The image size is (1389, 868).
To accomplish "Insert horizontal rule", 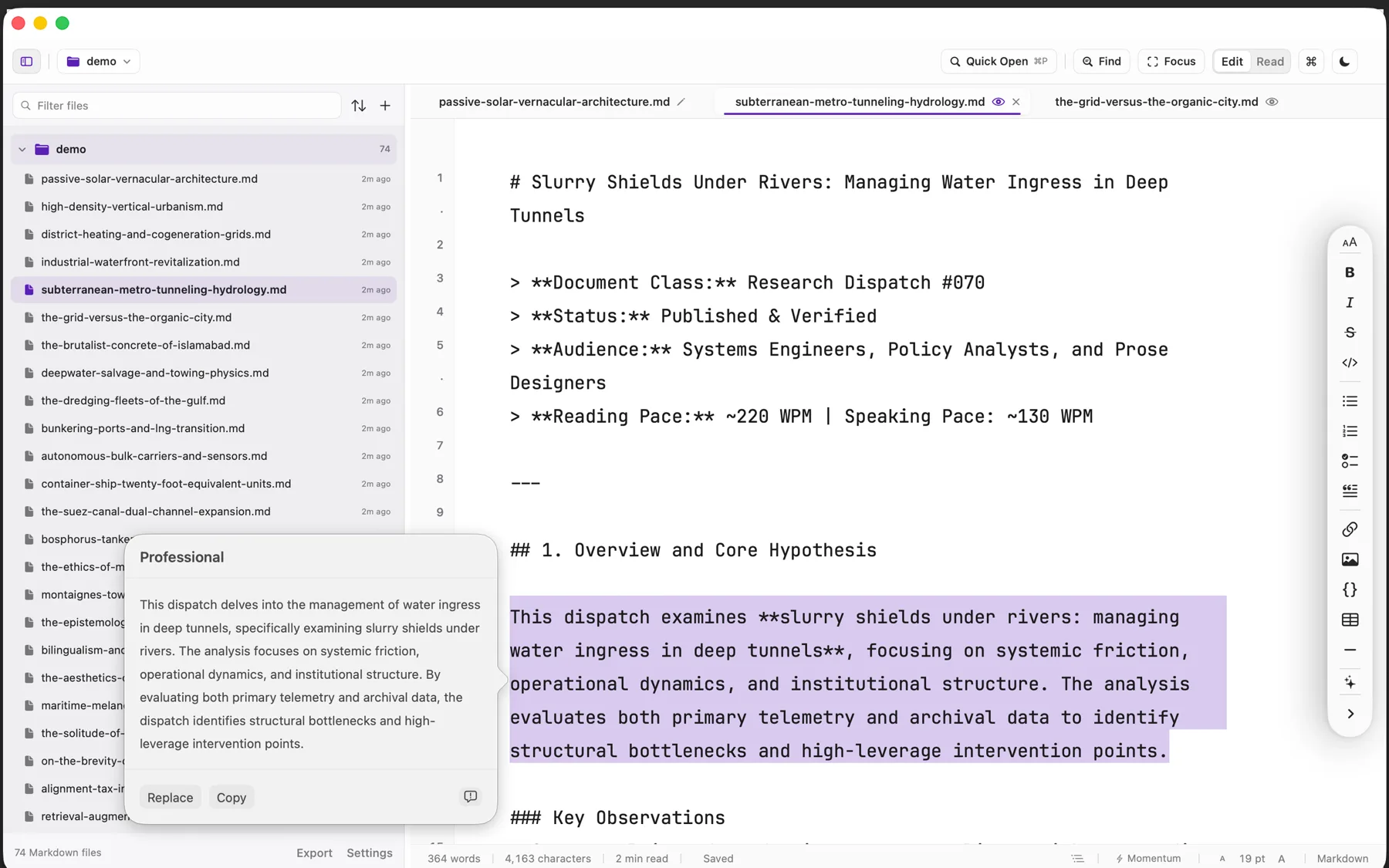I will 1350,650.
